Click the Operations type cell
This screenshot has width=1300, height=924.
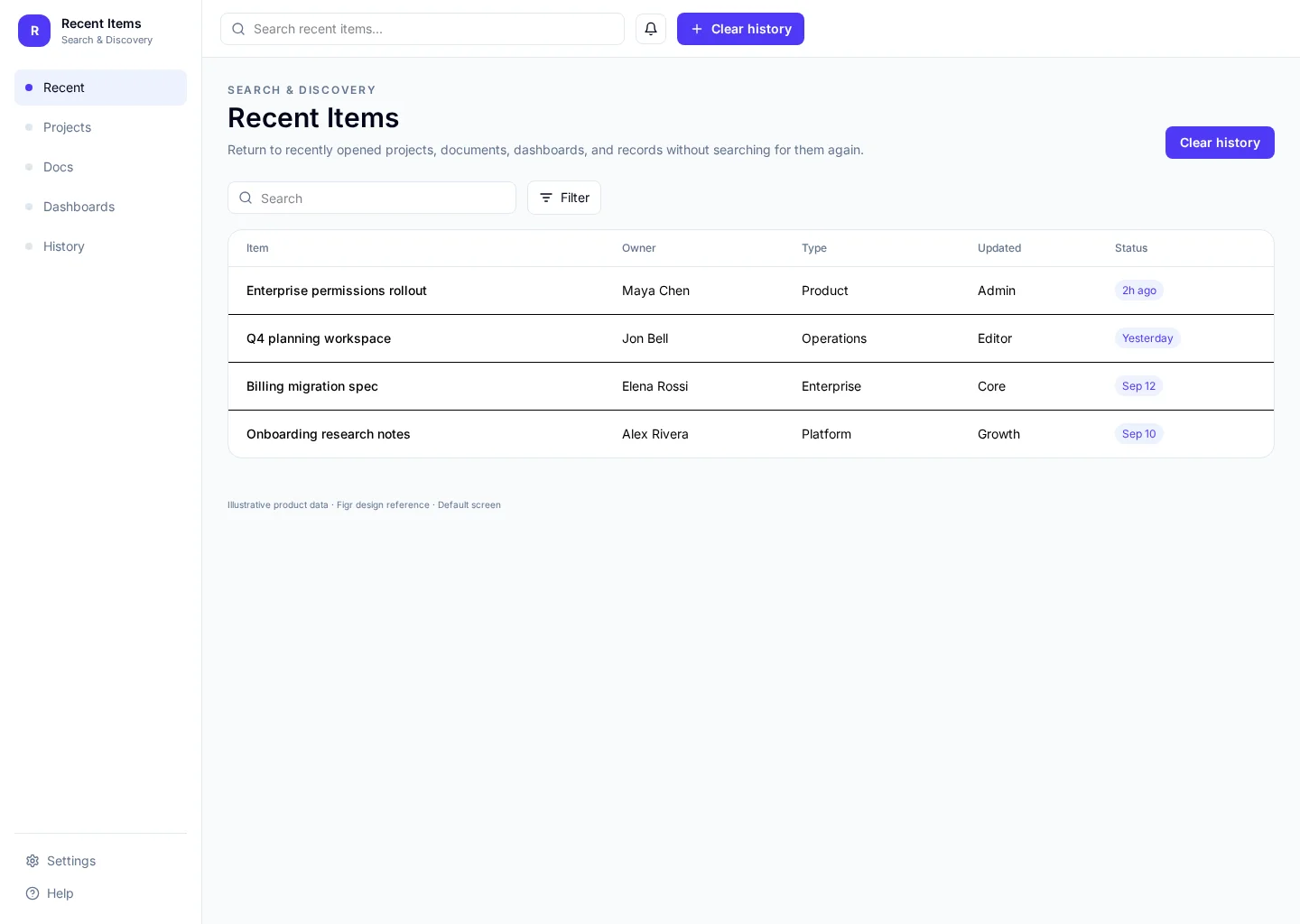[x=834, y=338]
